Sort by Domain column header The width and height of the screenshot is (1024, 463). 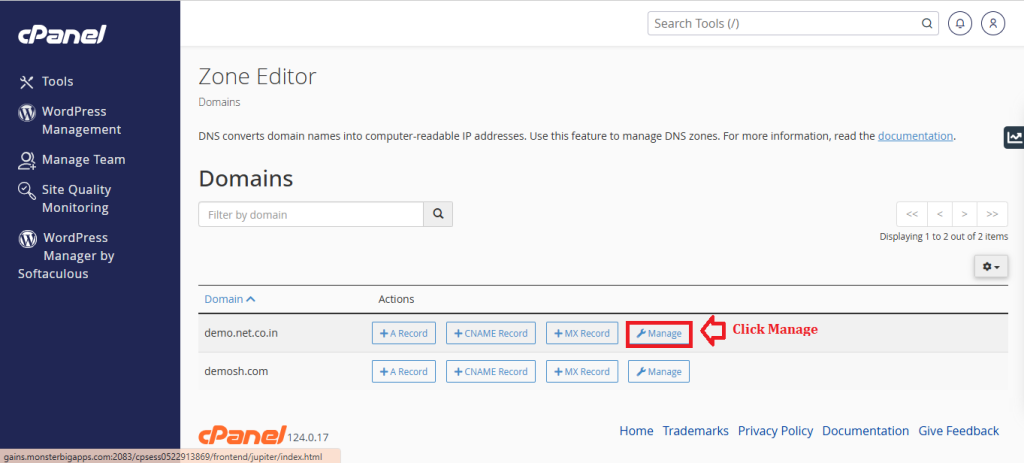(x=230, y=299)
